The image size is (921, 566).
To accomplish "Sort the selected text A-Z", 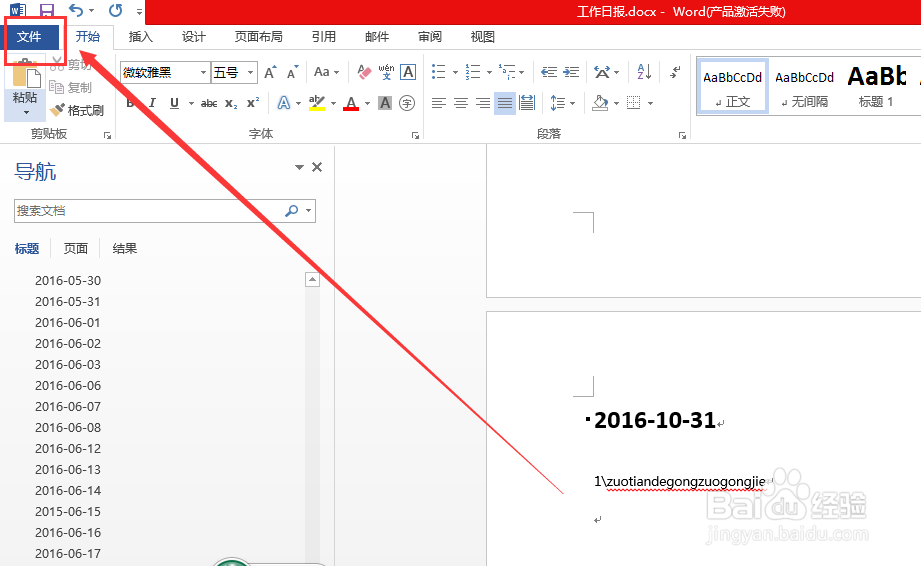I will point(644,72).
